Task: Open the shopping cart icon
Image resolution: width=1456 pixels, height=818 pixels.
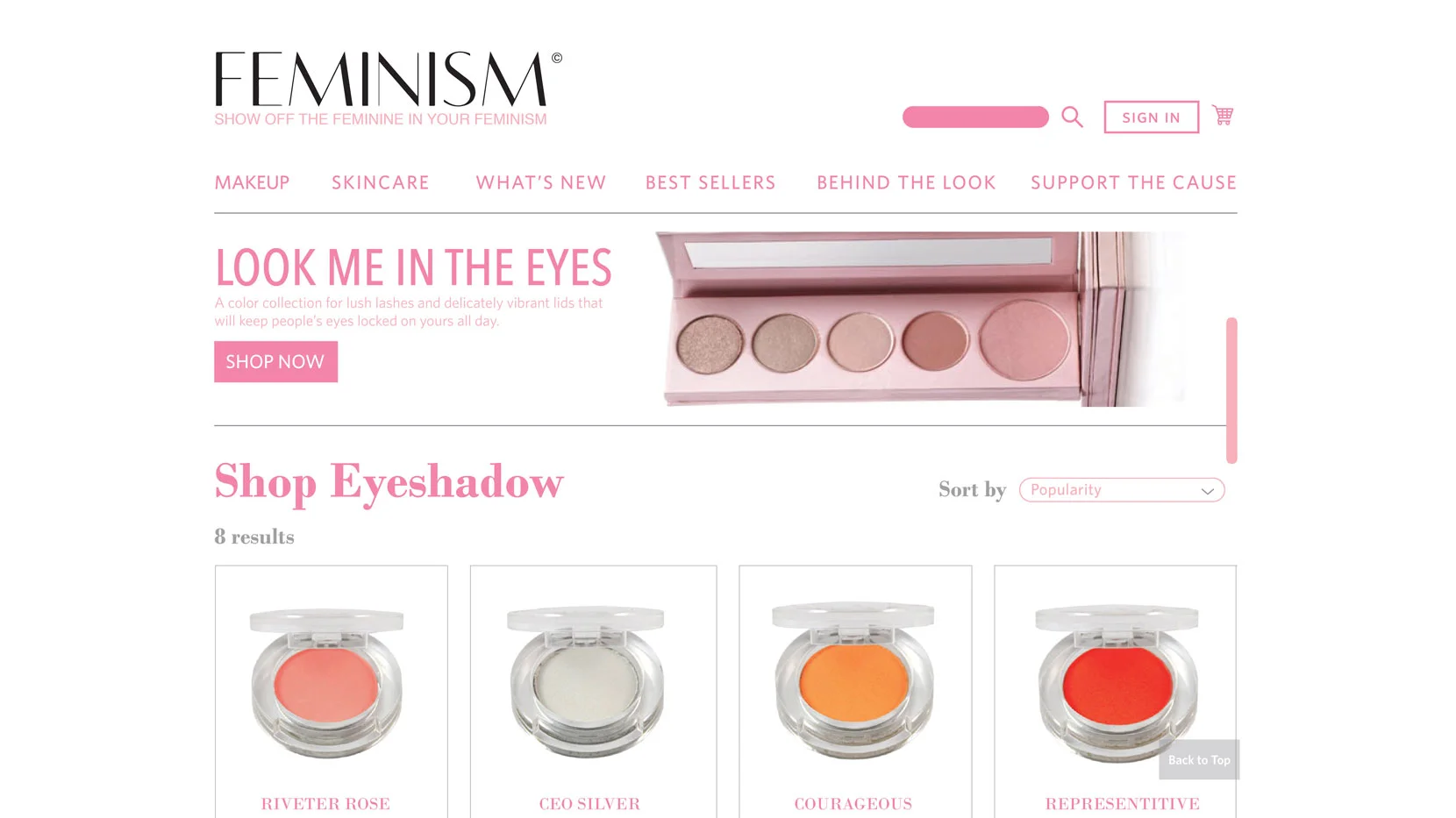Action: coord(1223,115)
